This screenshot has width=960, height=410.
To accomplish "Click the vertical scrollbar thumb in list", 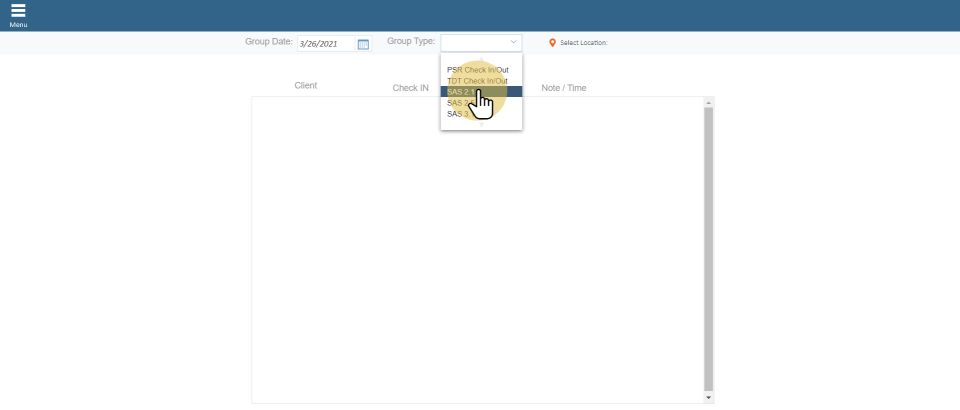I will (x=709, y=248).
